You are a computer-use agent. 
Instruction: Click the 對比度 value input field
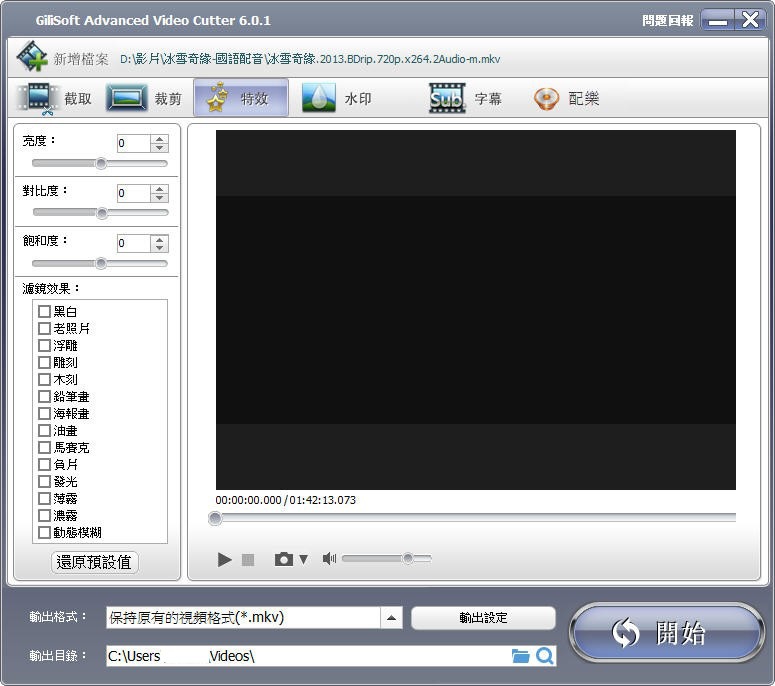pyautogui.click(x=133, y=193)
